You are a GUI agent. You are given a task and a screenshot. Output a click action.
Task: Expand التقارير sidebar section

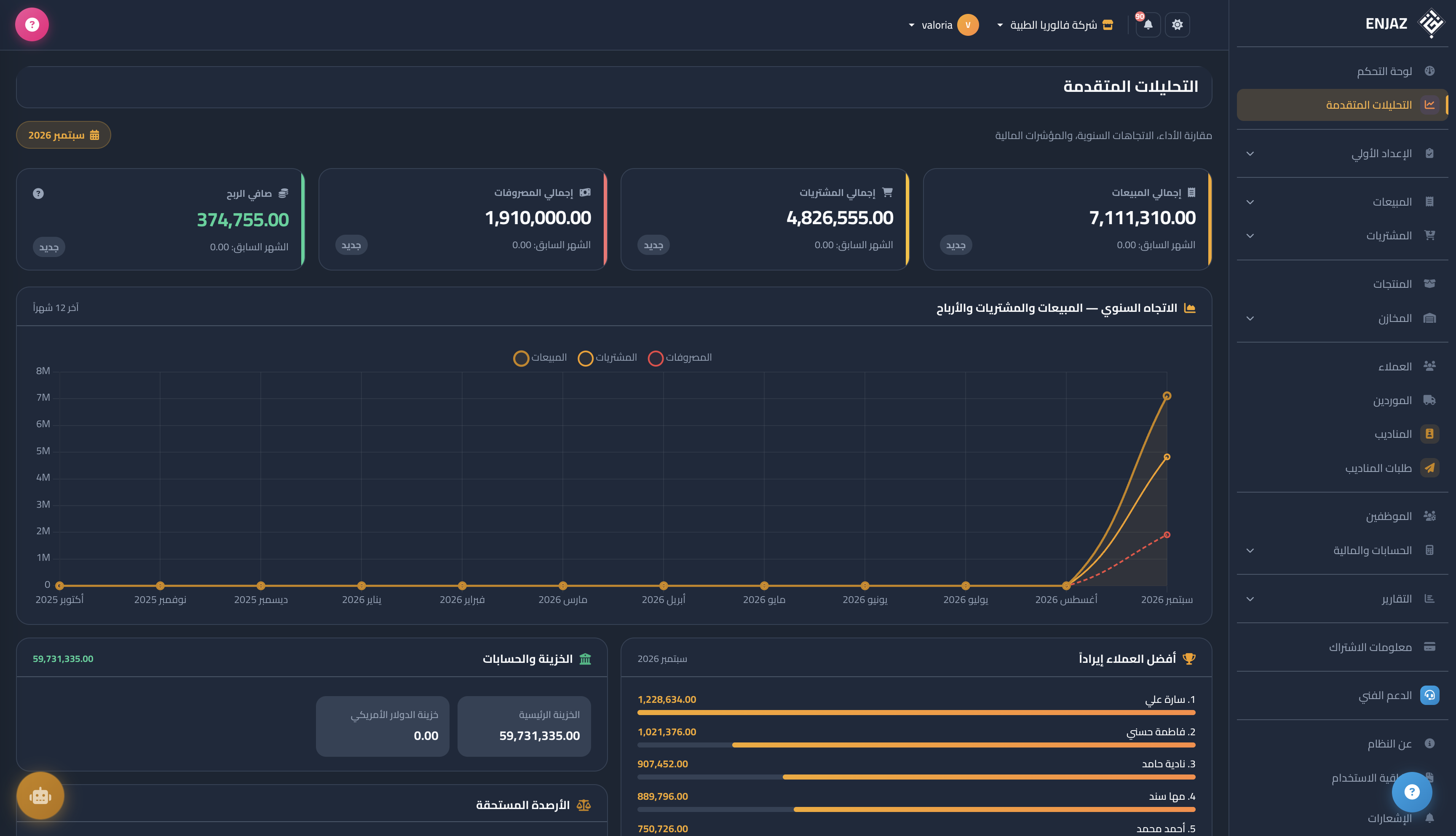[1342, 599]
